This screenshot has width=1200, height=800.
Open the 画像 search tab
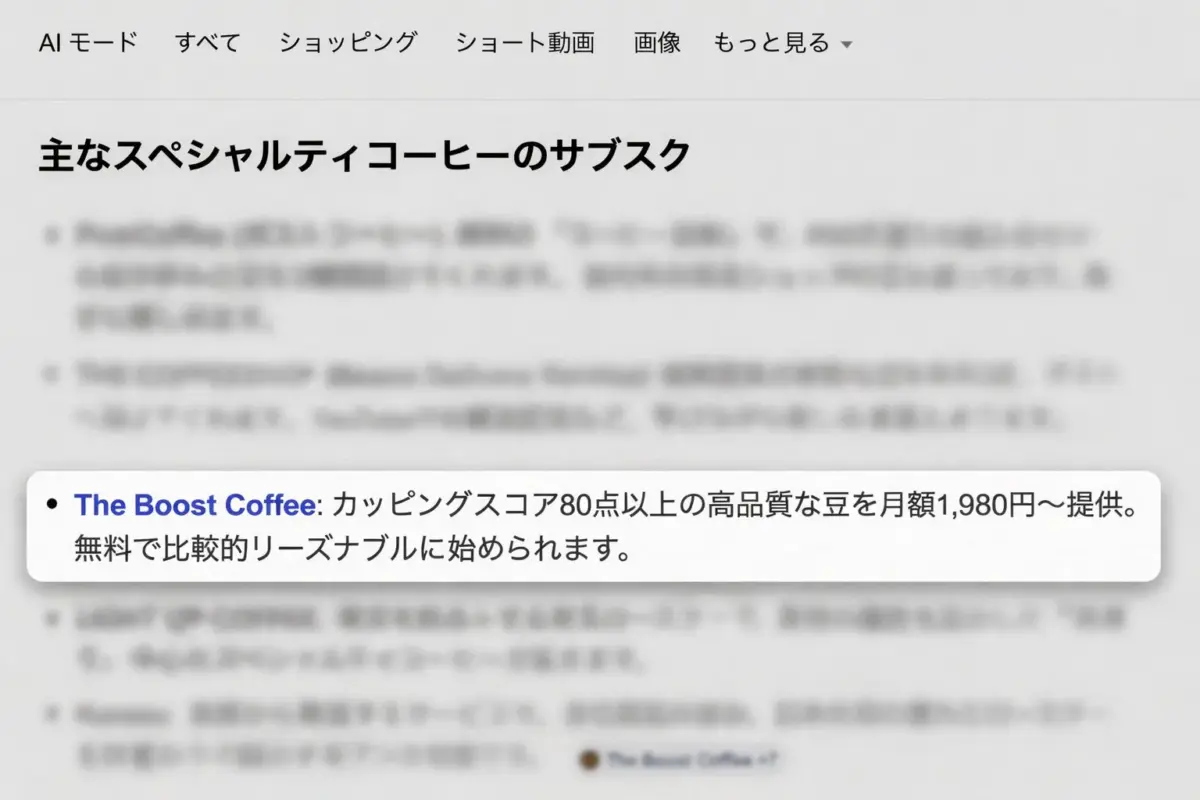(656, 43)
